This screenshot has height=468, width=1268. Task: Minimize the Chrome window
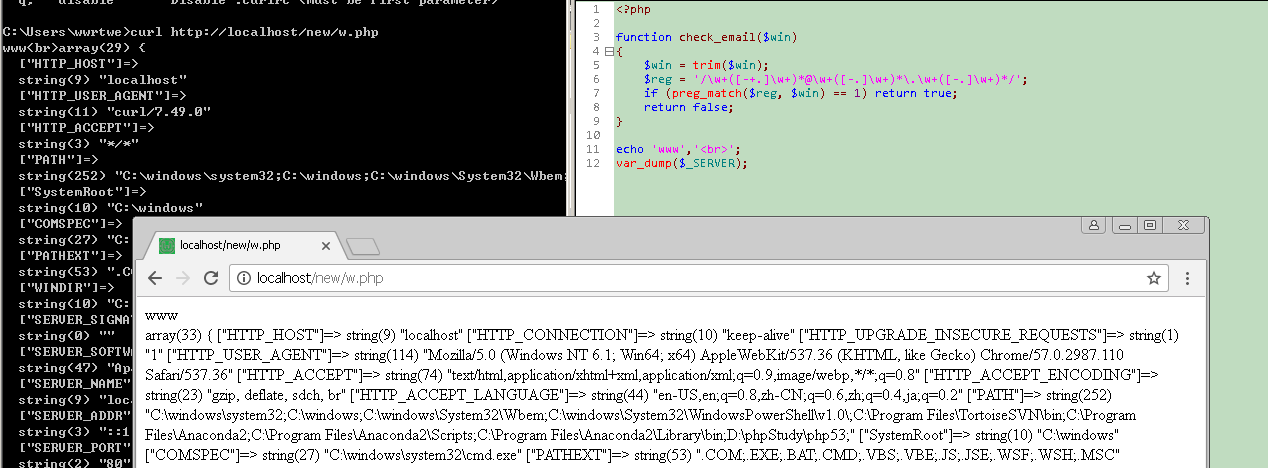(x=1123, y=225)
